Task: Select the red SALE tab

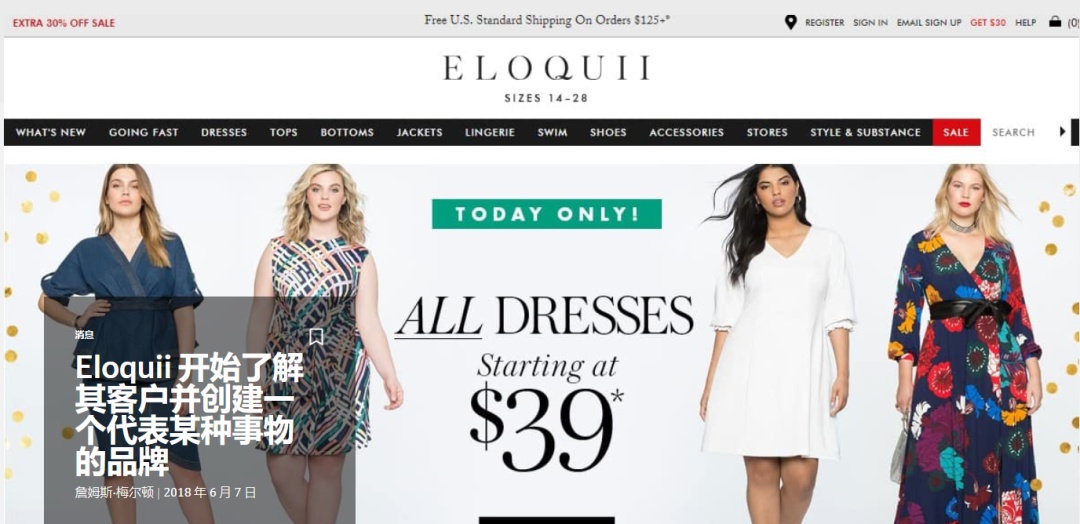Action: tap(956, 132)
